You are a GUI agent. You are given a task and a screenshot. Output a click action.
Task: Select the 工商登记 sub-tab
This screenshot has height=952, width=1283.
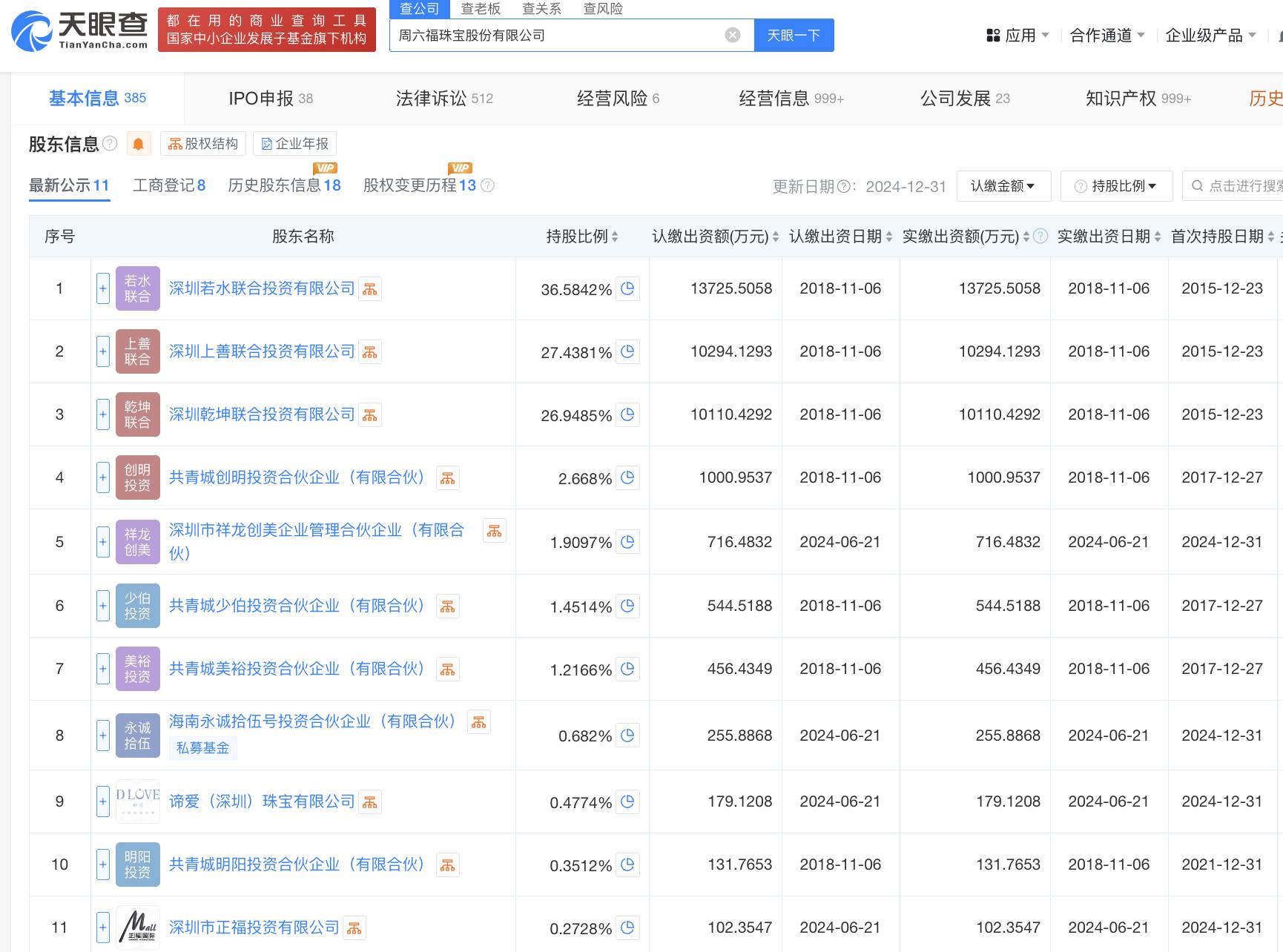click(168, 185)
